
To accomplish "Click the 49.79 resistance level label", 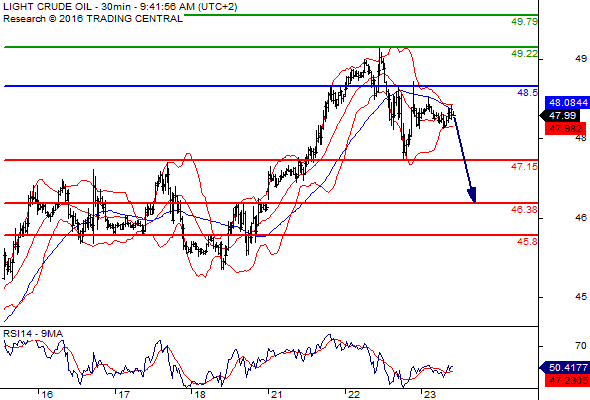I will [525, 22].
